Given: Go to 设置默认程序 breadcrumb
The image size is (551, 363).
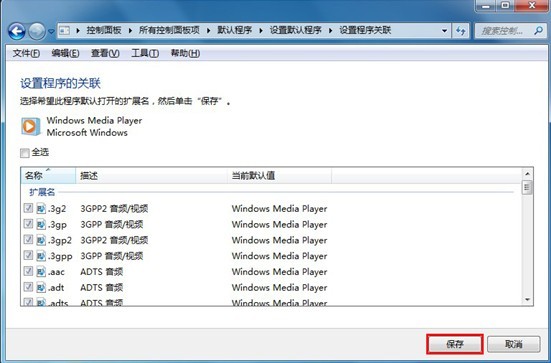Looking at the screenshot, I should pyautogui.click(x=296, y=30).
